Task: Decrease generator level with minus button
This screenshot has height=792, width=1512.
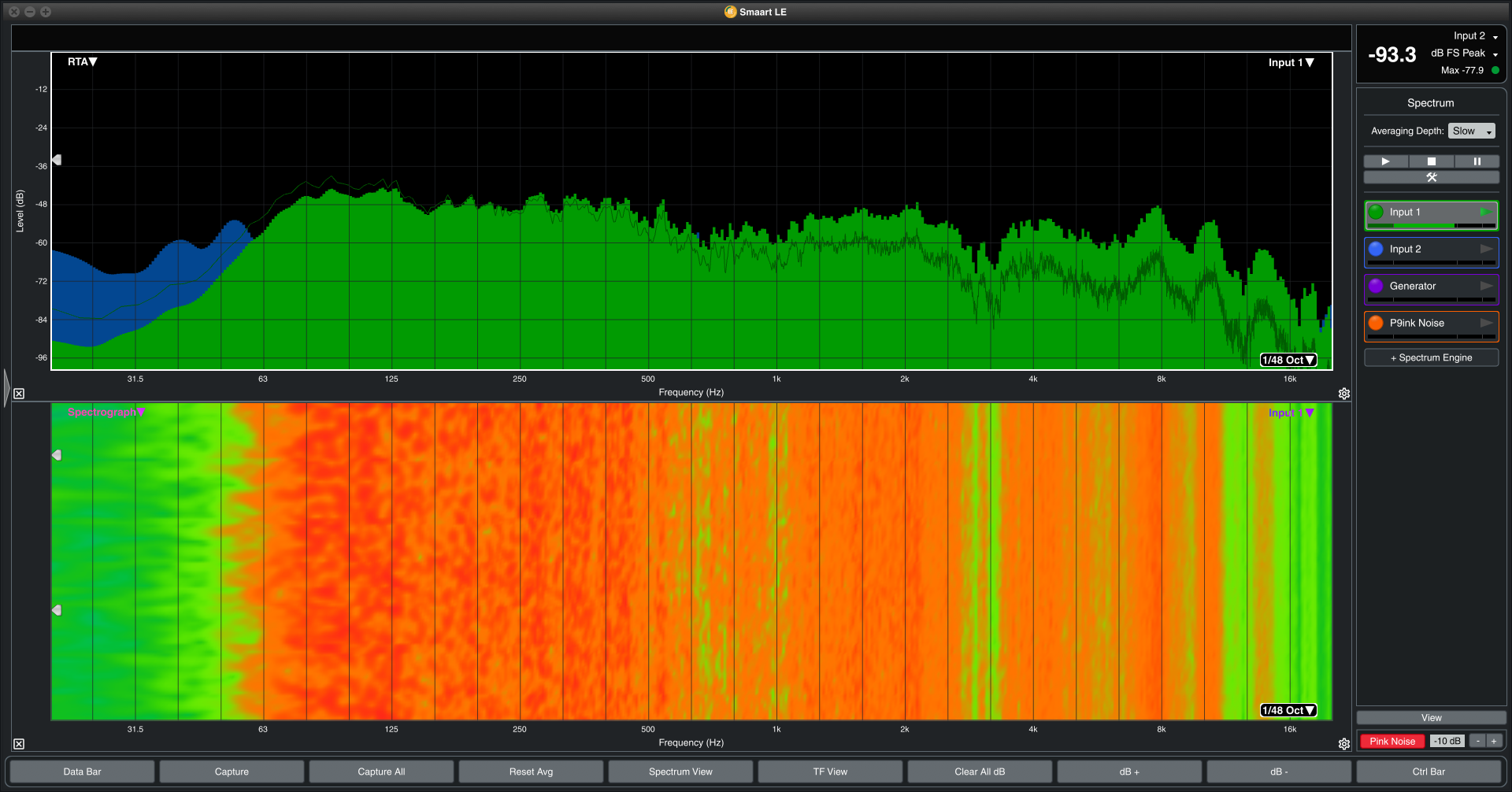Action: [x=1478, y=741]
